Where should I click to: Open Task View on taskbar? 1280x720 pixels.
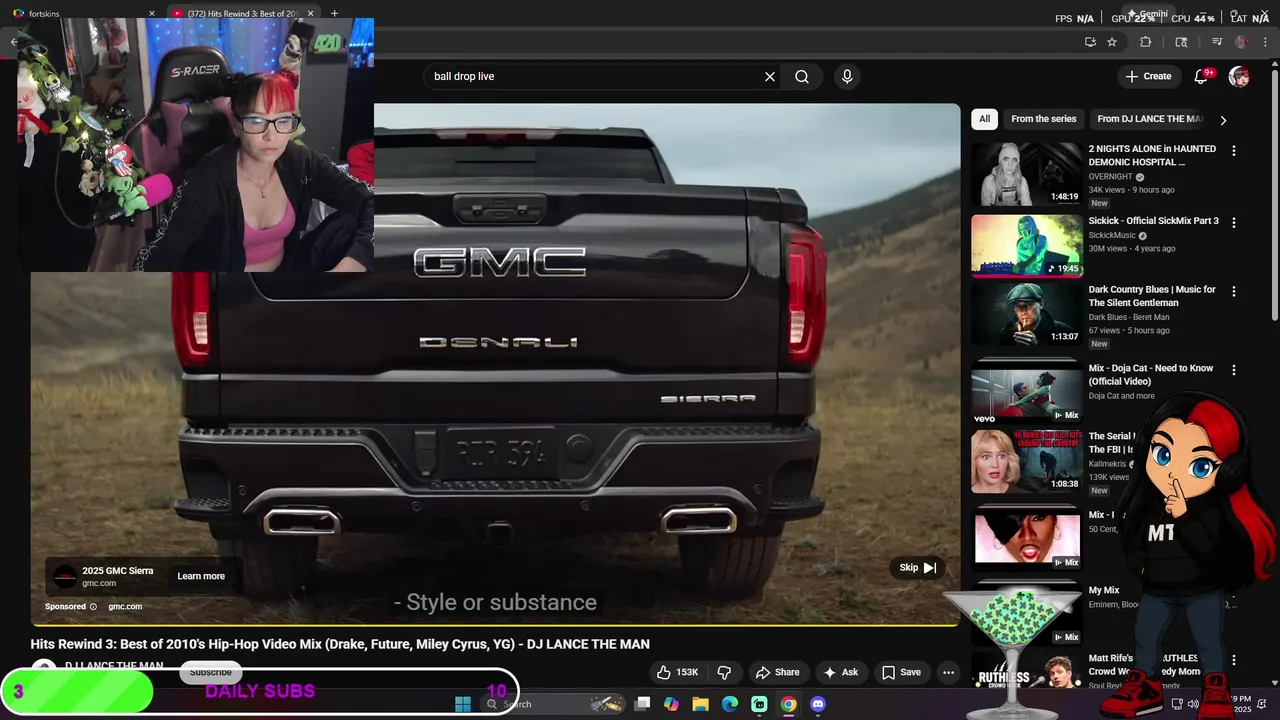pos(643,704)
